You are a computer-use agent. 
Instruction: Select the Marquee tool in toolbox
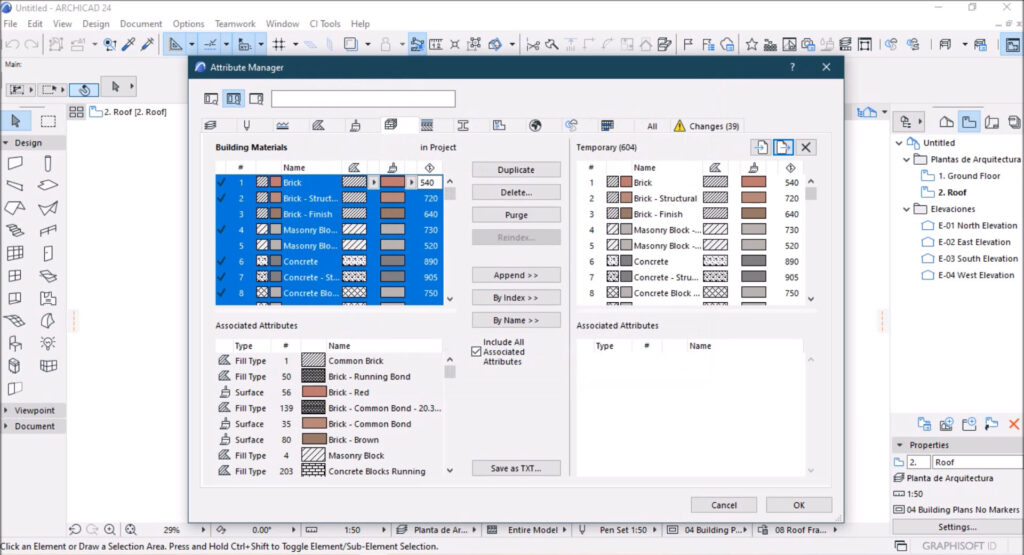(48, 121)
